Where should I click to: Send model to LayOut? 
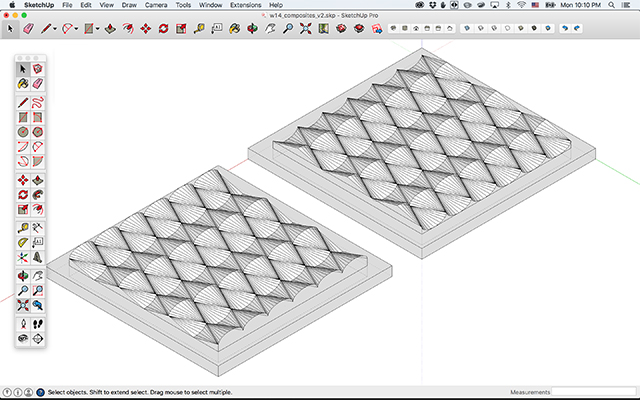(377, 29)
